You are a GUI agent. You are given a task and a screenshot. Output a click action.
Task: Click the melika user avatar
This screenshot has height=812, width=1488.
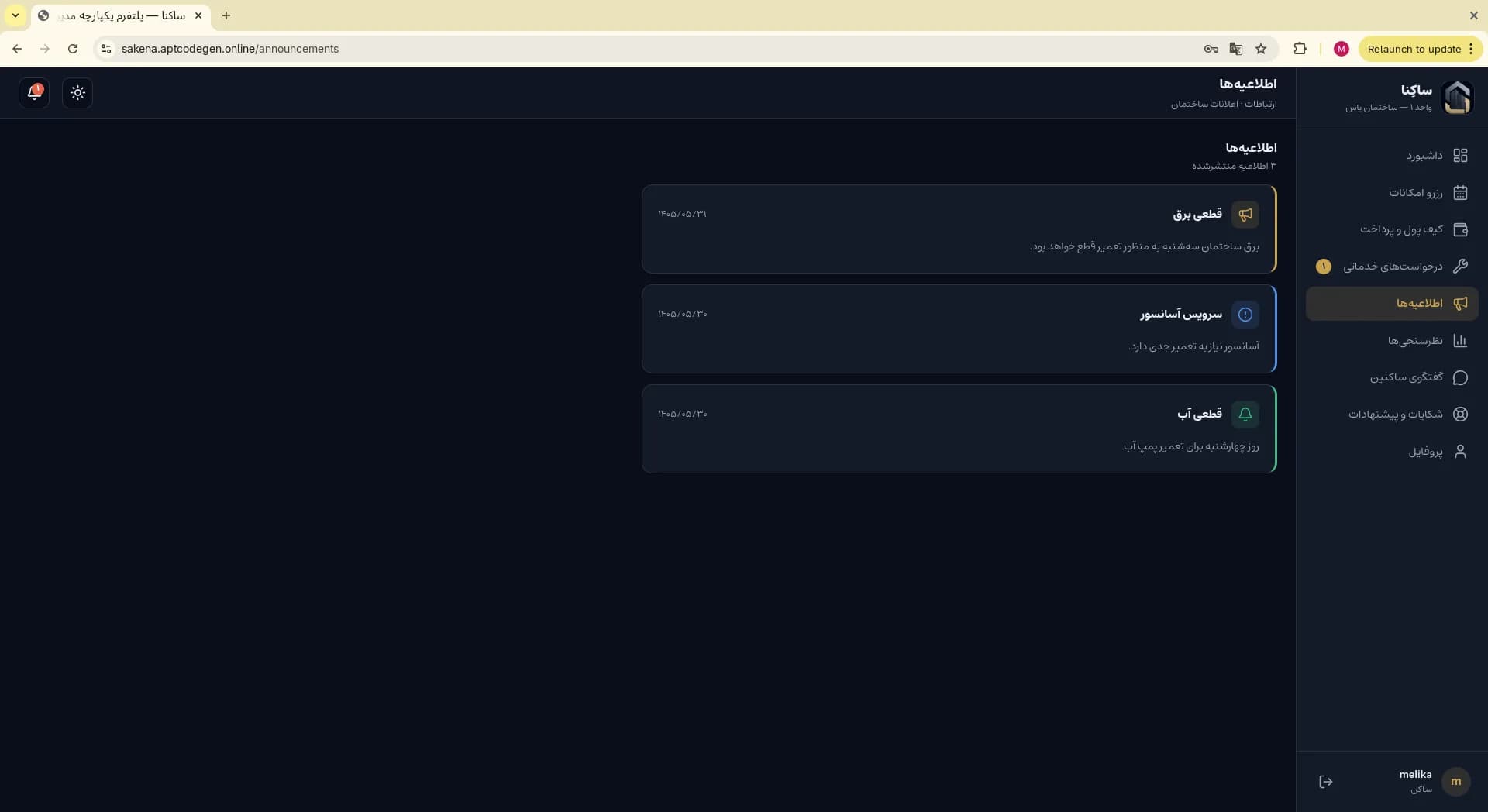(1455, 782)
